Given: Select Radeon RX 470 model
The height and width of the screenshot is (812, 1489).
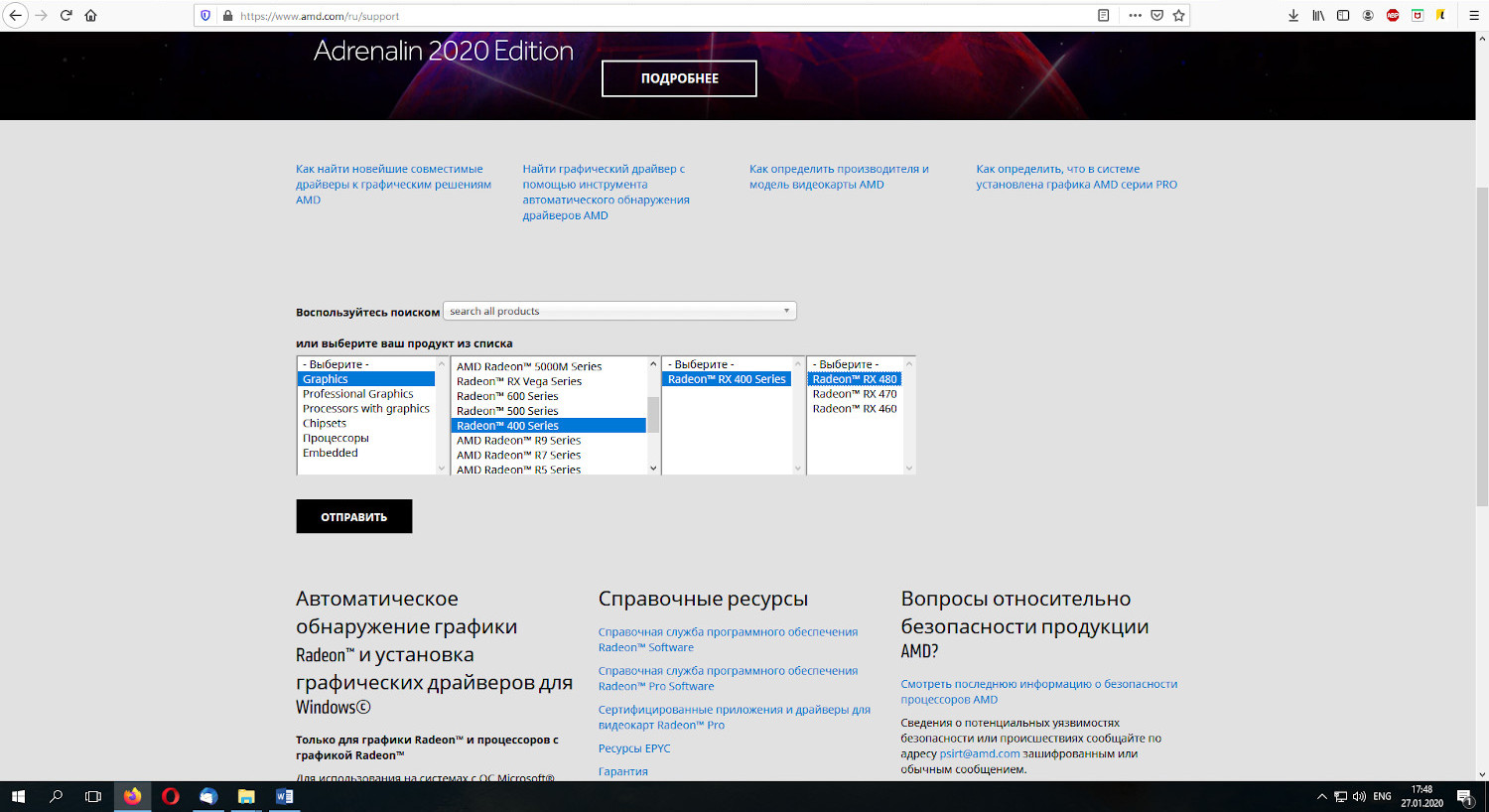Looking at the screenshot, I should coord(855,394).
